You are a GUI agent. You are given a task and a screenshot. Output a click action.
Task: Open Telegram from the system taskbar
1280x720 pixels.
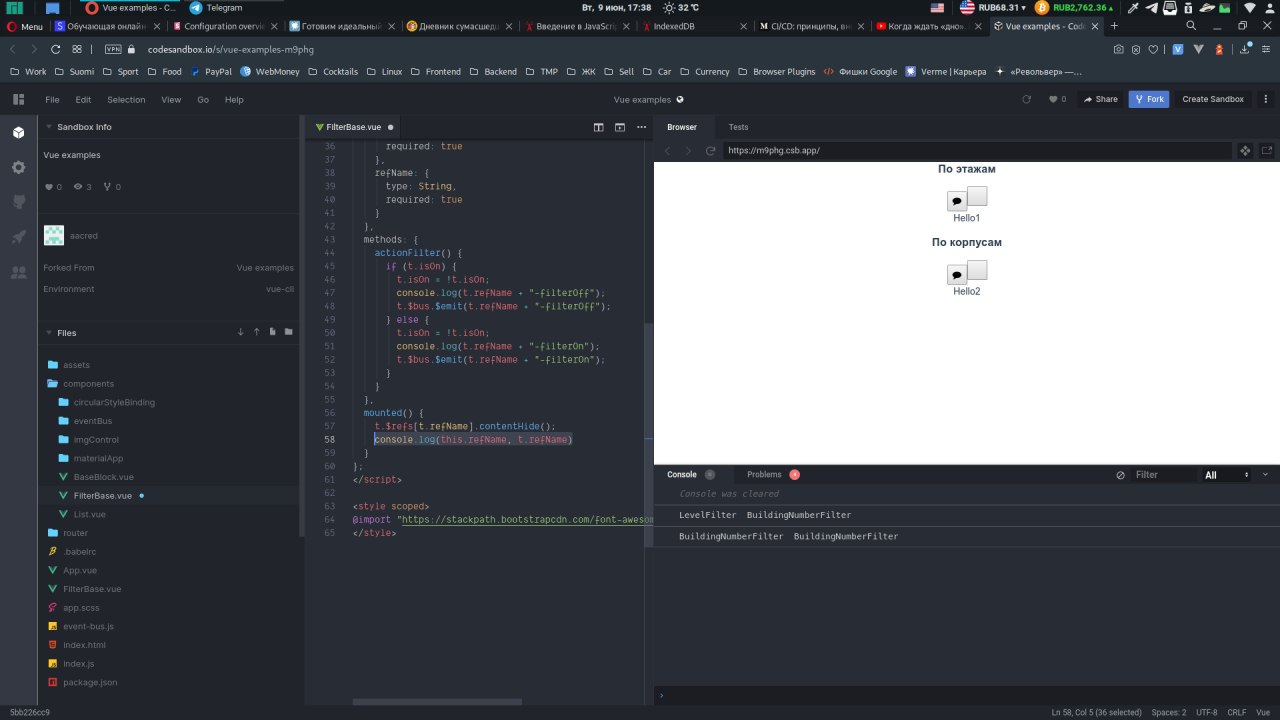click(215, 7)
